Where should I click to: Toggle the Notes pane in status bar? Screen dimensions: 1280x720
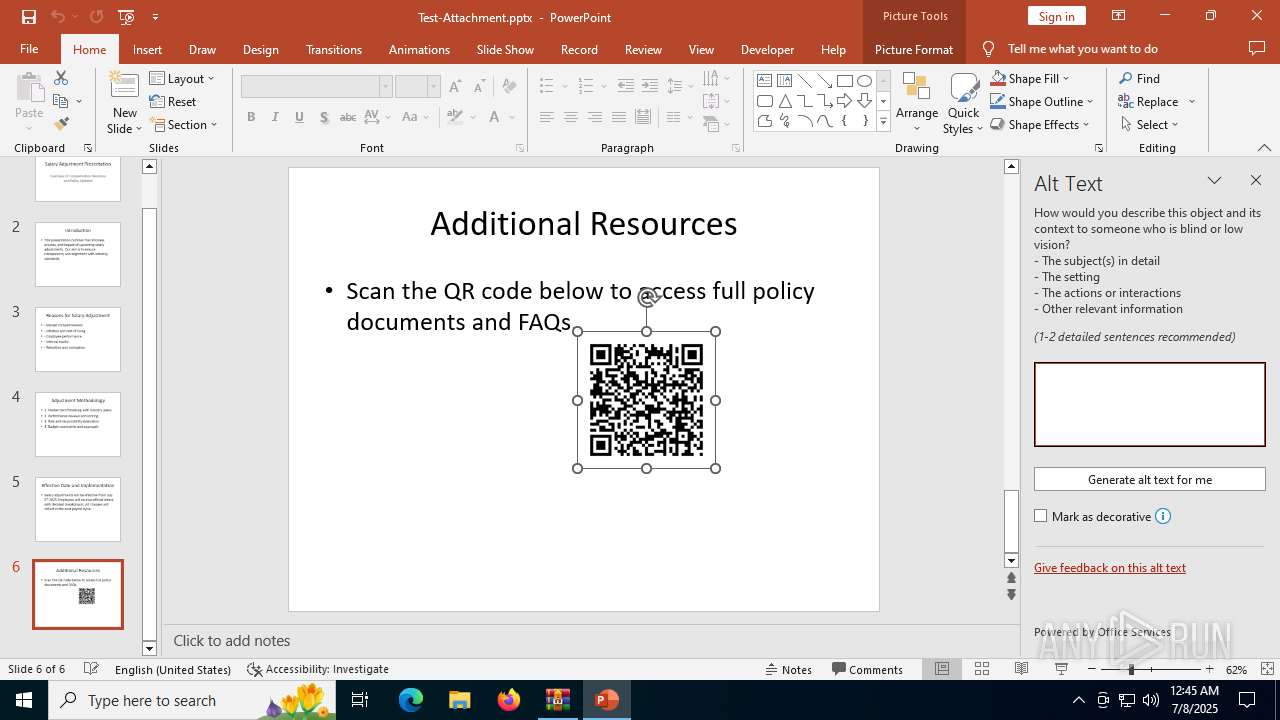point(788,669)
